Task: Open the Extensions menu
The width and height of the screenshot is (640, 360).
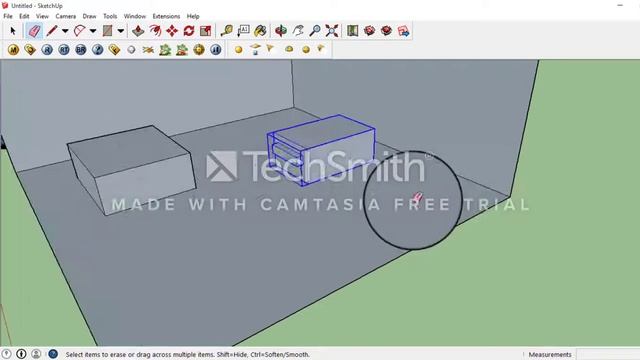Action: click(x=166, y=16)
